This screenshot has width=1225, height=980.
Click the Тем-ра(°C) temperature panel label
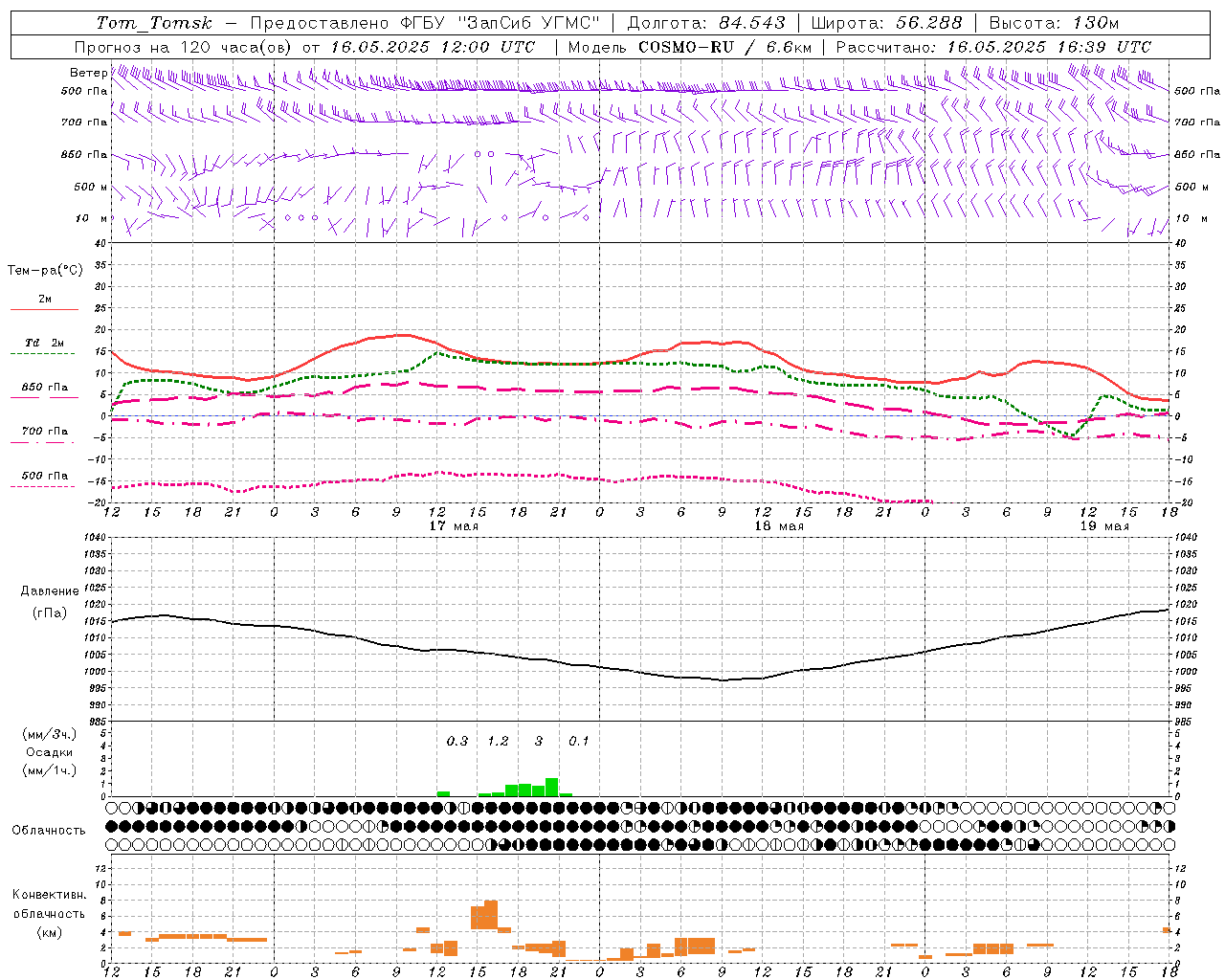[x=45, y=271]
